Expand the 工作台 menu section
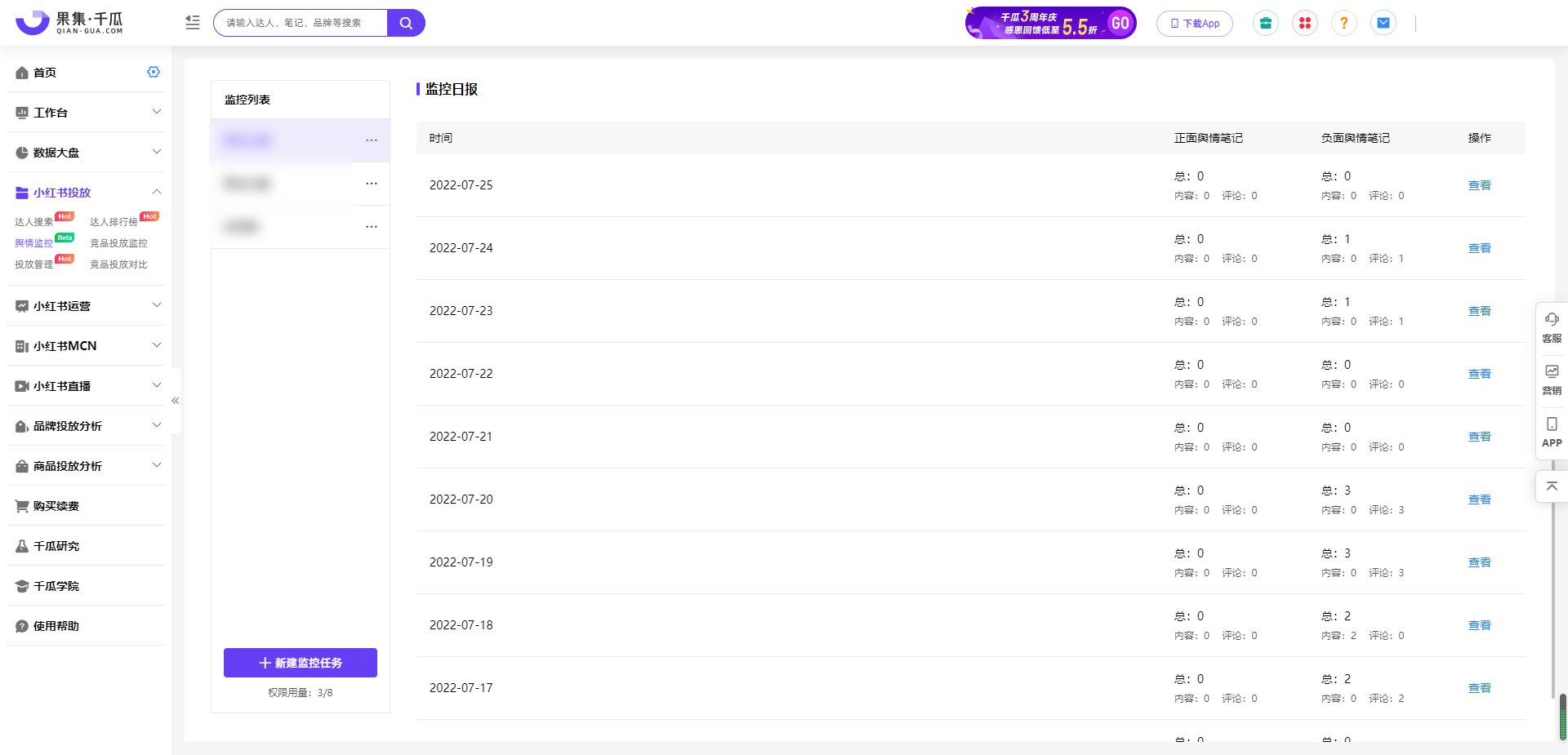The image size is (1568, 755). pos(86,112)
